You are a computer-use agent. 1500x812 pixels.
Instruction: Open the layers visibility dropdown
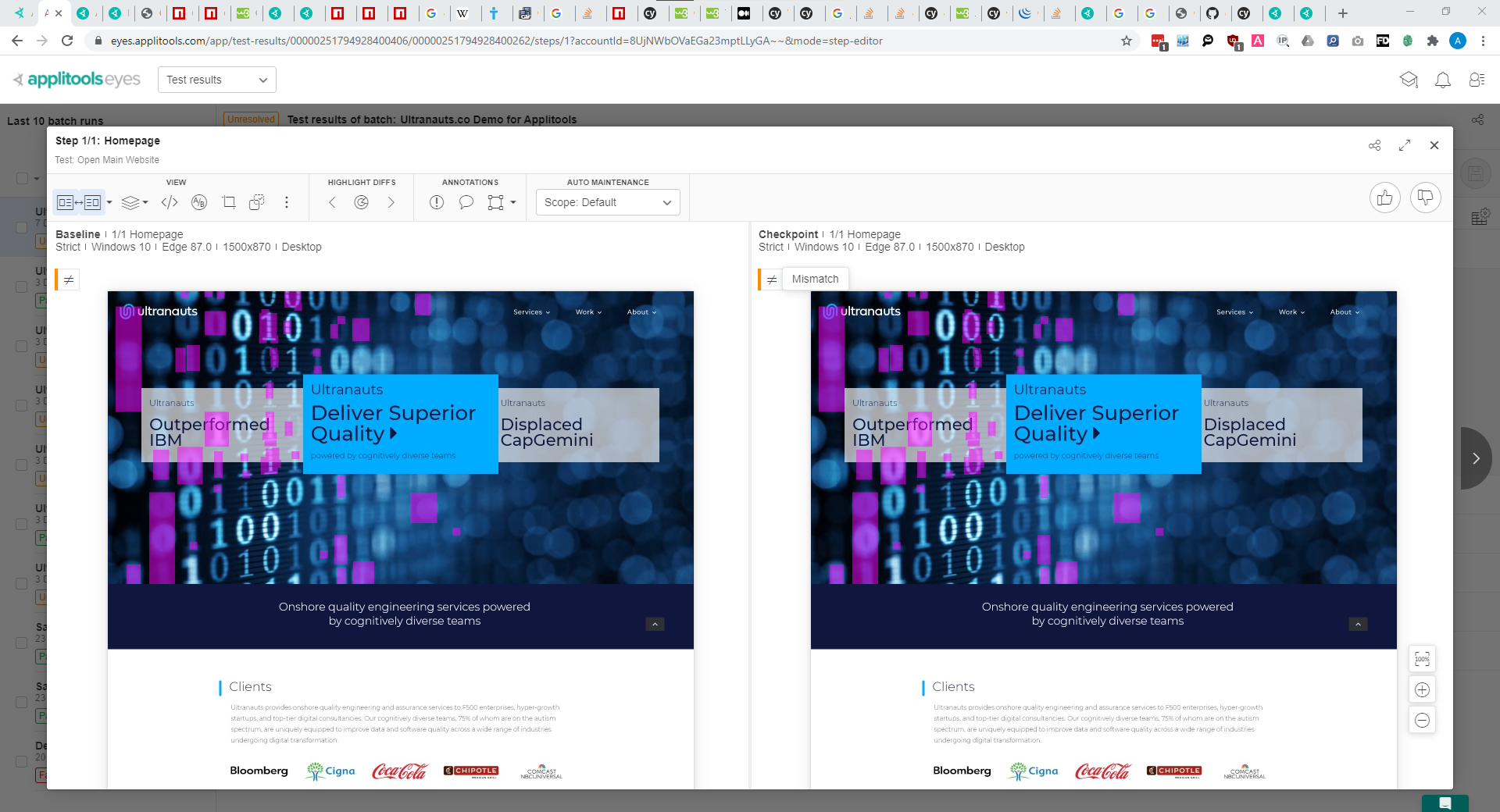click(x=135, y=203)
